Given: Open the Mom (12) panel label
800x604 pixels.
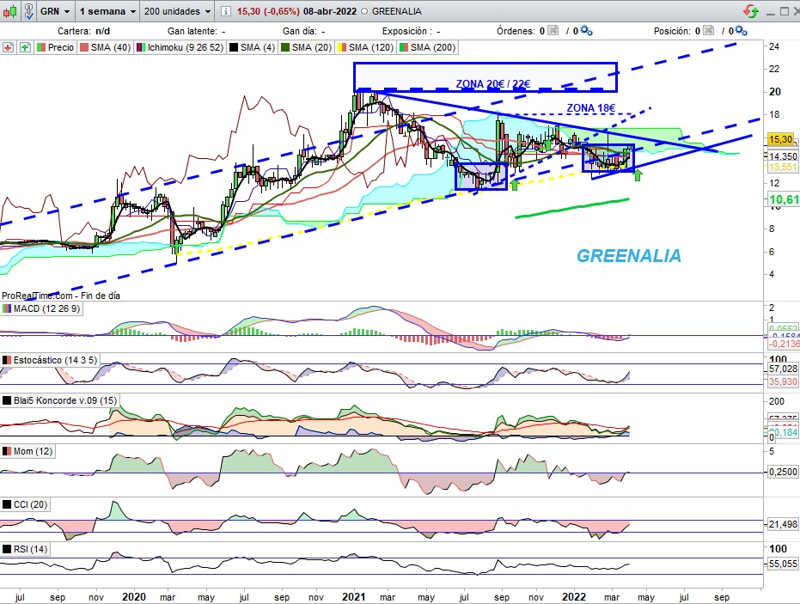Looking at the screenshot, I should 28,451.
